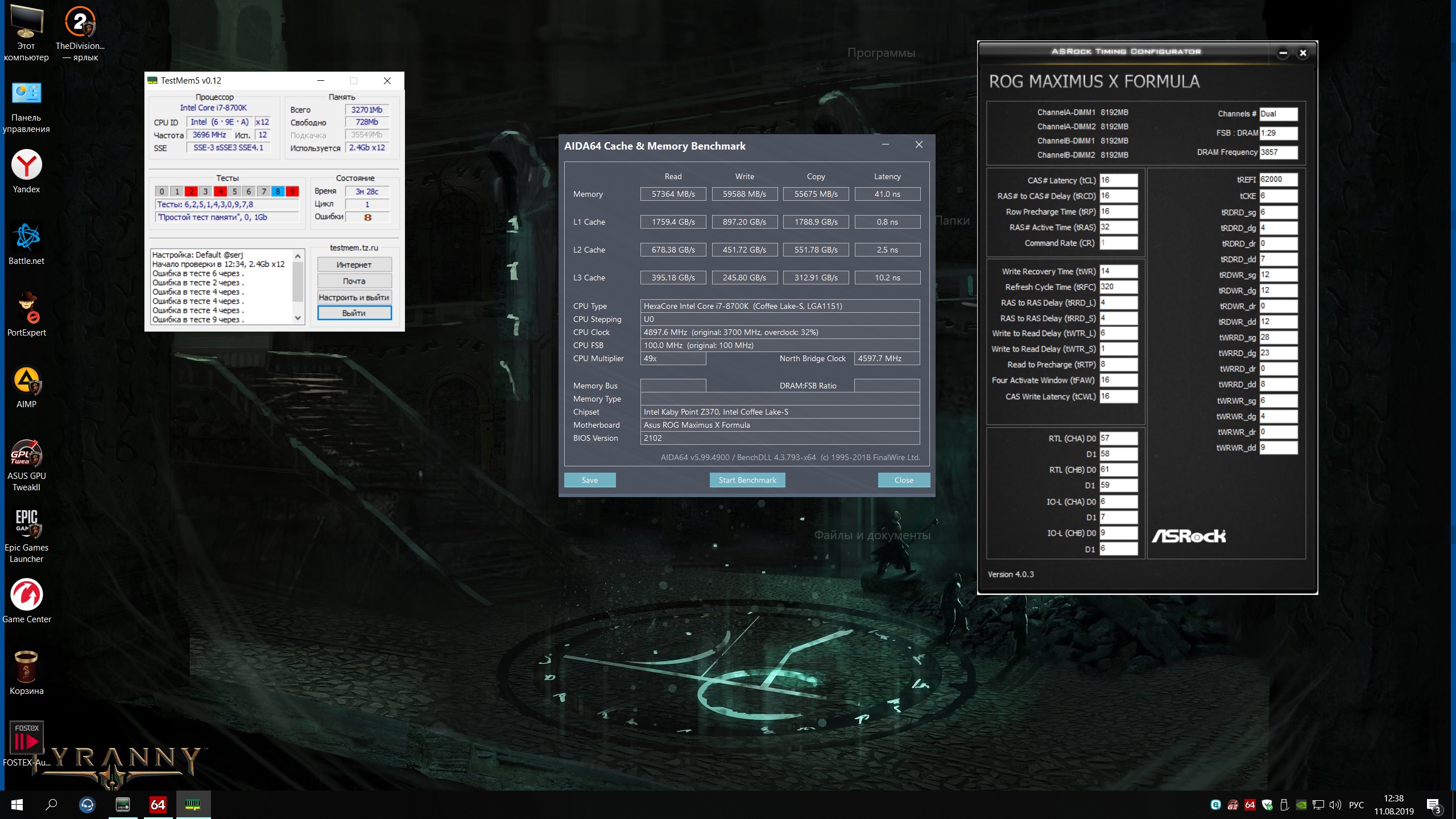Click the Интернет button in TestMem5
Screen dimensions: 1456x819
[354, 265]
